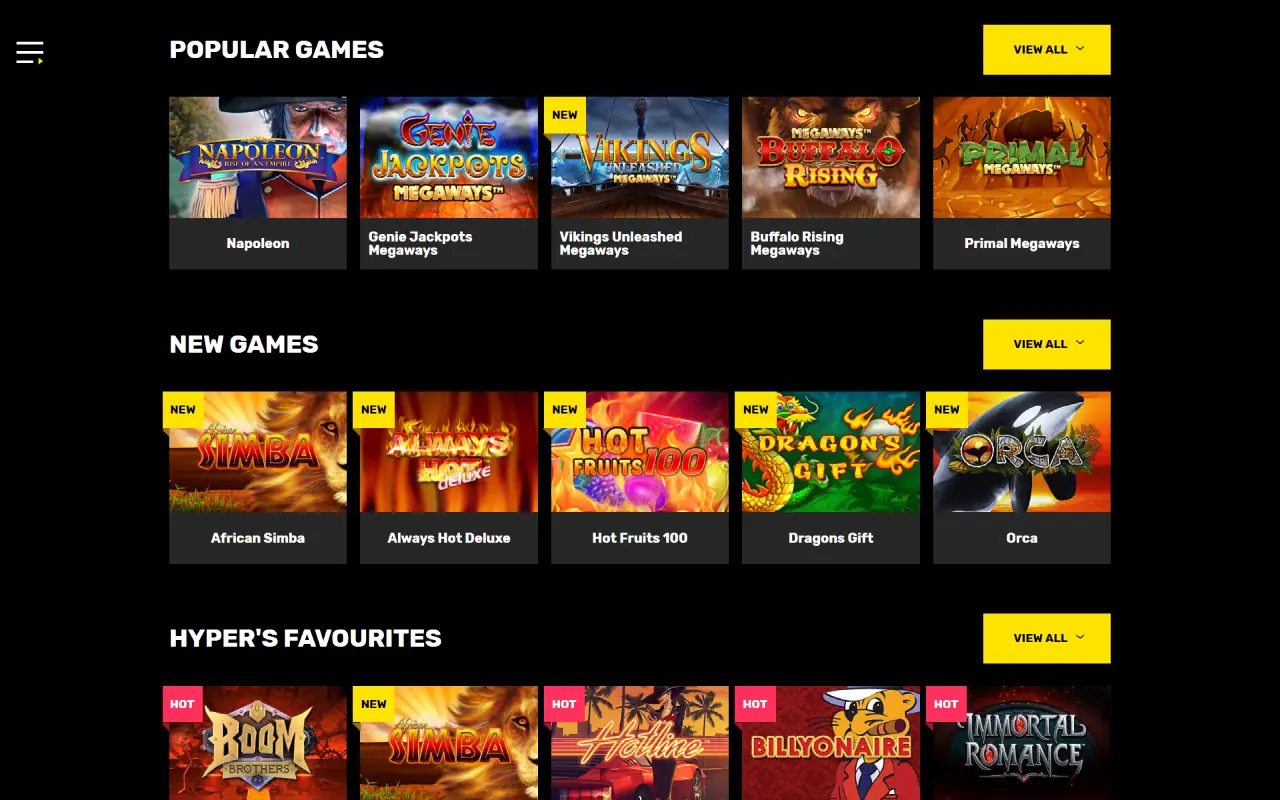Viewport: 1280px width, 800px height.
Task: Expand View All for Popular Games
Action: point(1046,49)
